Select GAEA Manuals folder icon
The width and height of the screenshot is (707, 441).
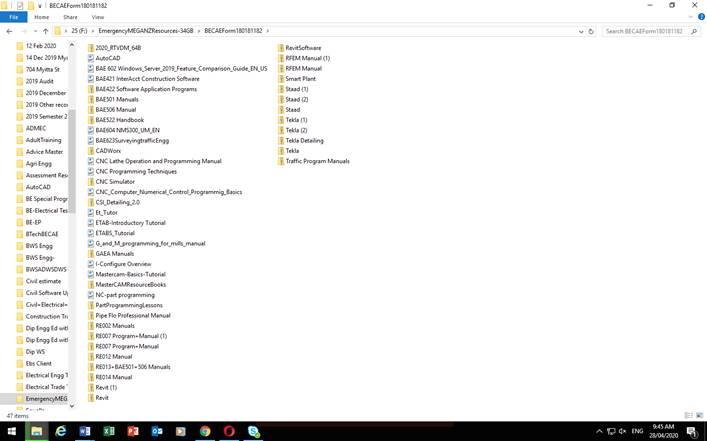[91, 254]
